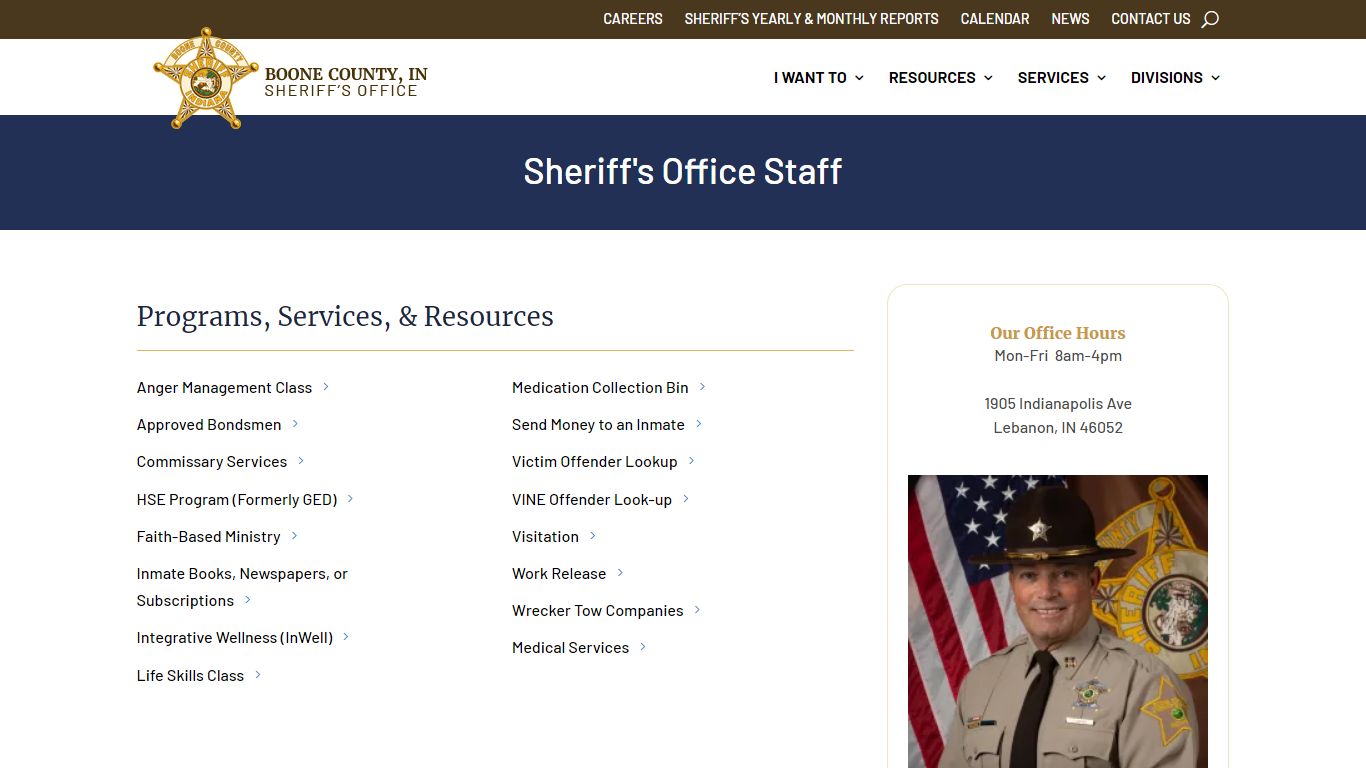The image size is (1366, 768).
Task: Click Programs, Services, & Resources heading
Action: pyautogui.click(x=345, y=316)
